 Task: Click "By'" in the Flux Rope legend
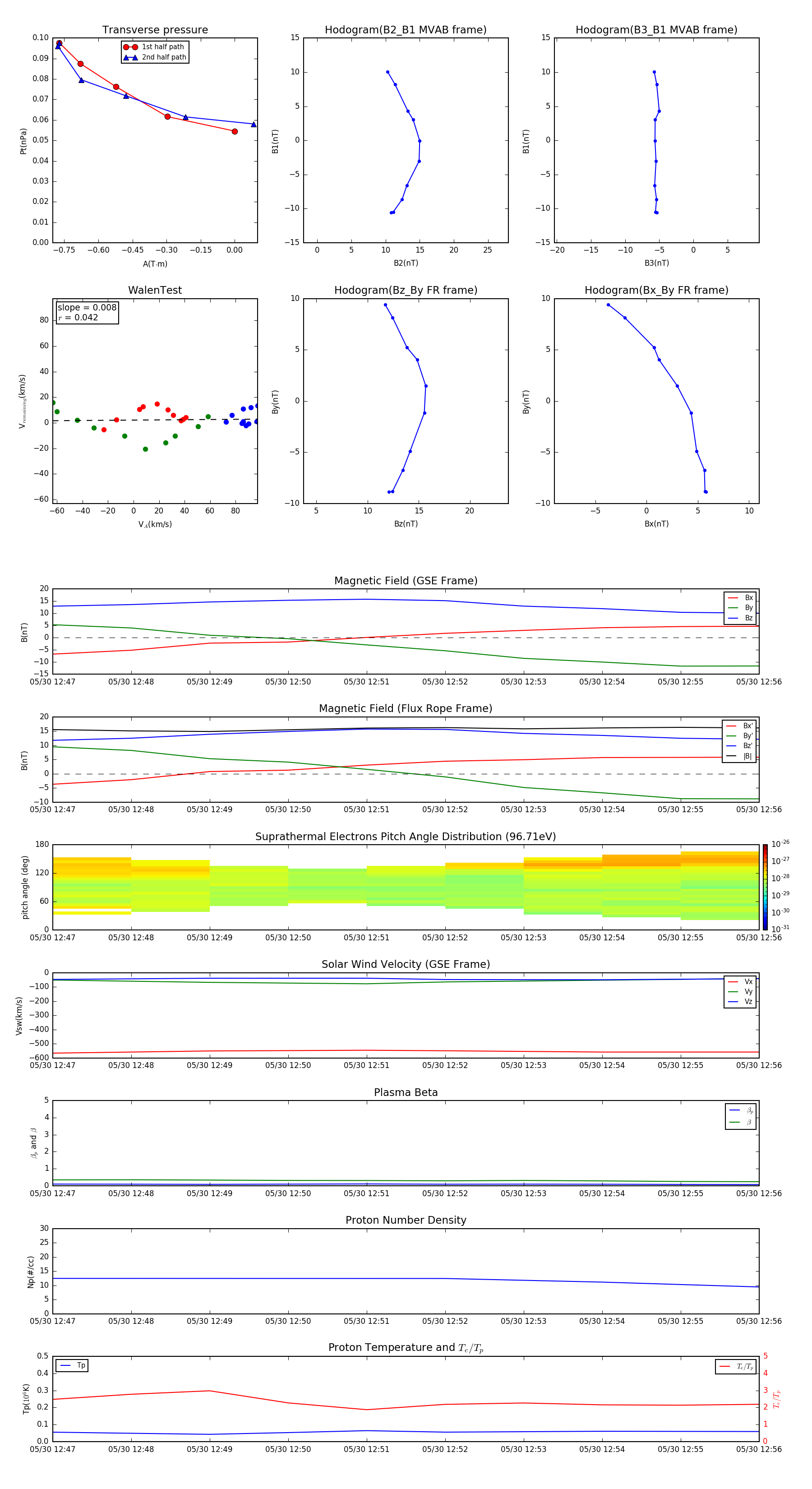click(x=740, y=736)
